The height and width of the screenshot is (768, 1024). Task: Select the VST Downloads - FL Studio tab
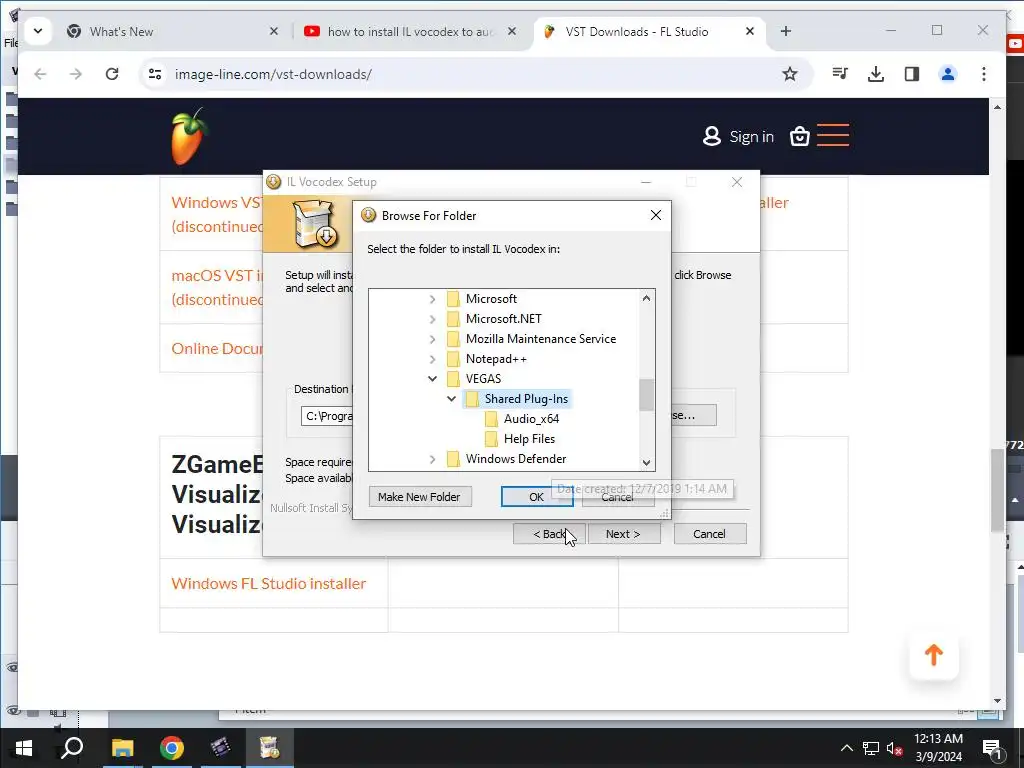pos(637,31)
